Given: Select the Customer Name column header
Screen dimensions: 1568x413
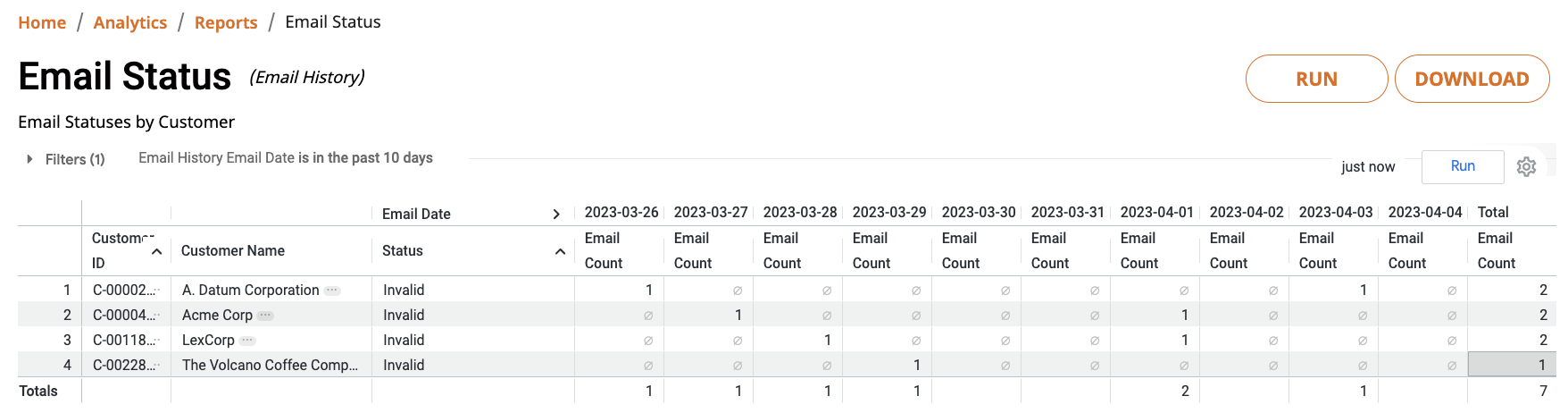Looking at the screenshot, I should point(233,251).
